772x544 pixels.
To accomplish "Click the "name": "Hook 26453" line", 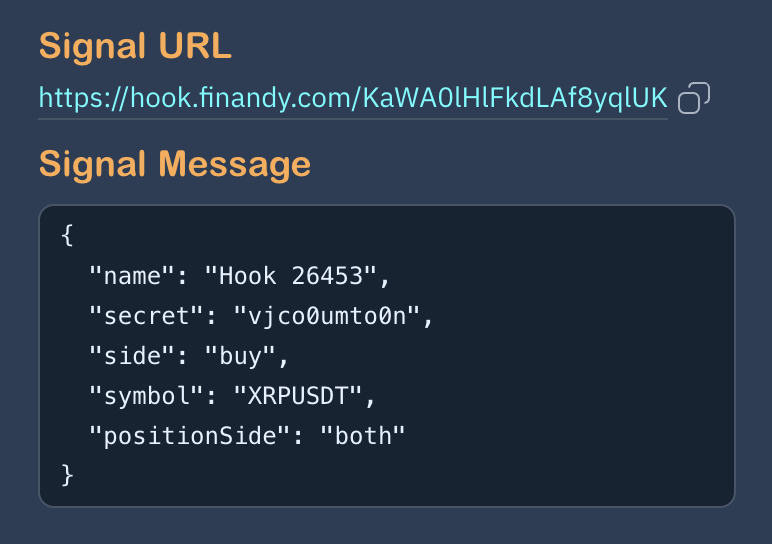I will coord(239,276).
